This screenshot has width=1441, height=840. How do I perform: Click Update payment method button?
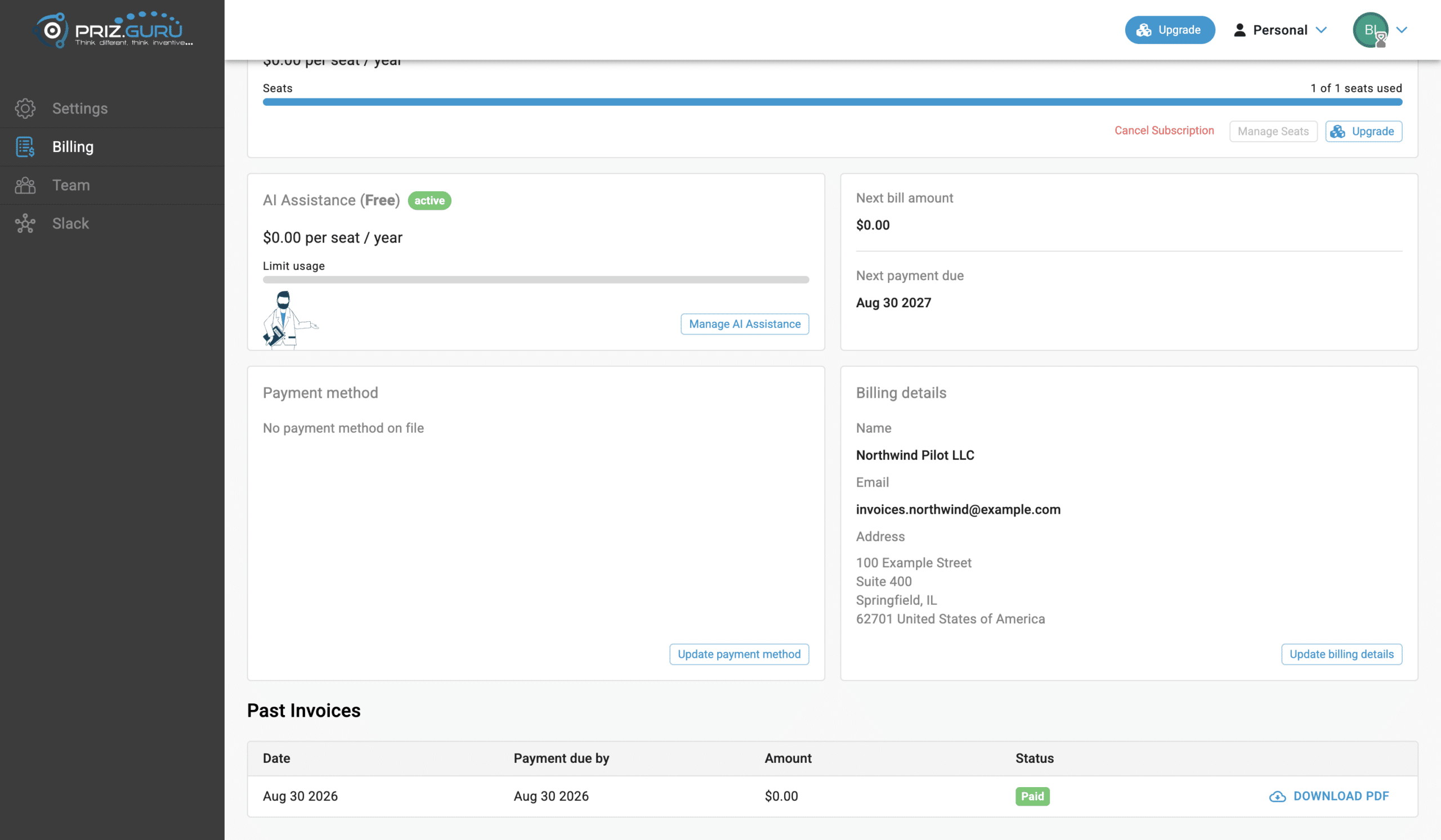coord(739,654)
